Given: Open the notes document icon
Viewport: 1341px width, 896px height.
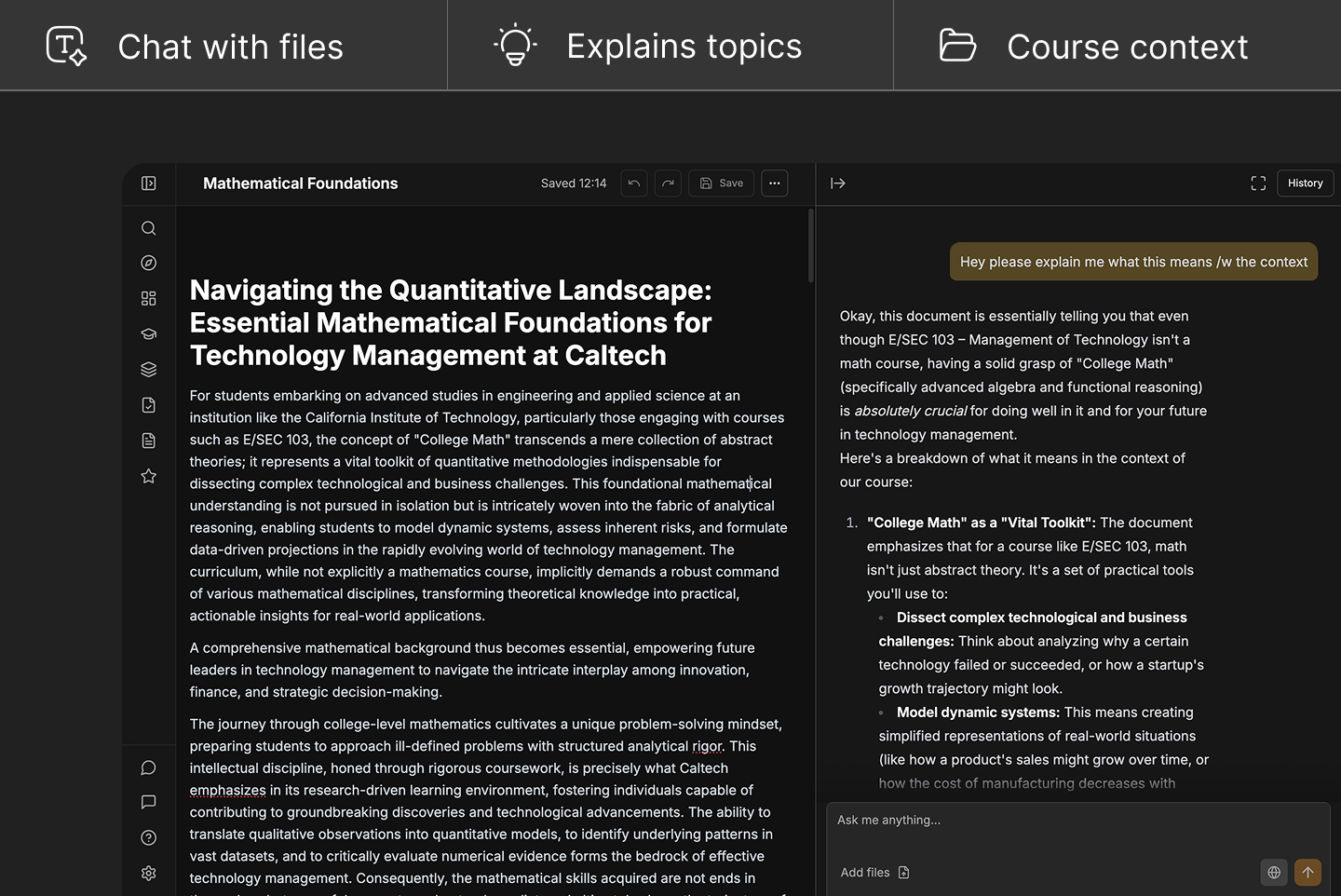Looking at the screenshot, I should click(149, 441).
